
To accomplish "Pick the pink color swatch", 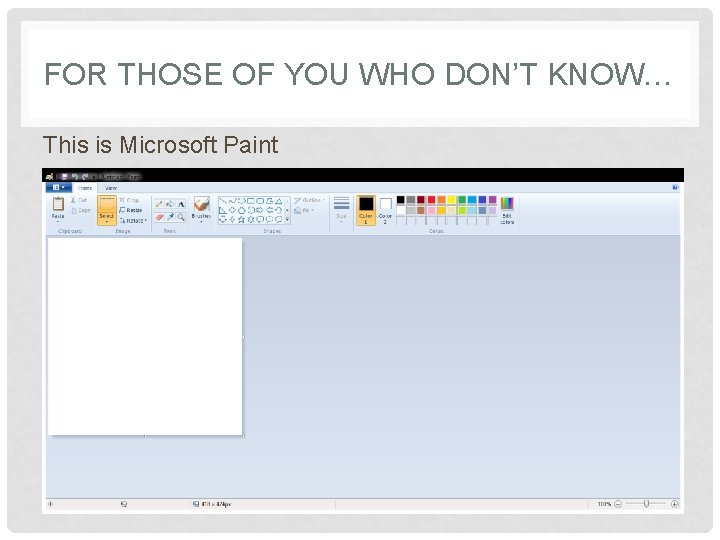I will pyautogui.click(x=431, y=210).
